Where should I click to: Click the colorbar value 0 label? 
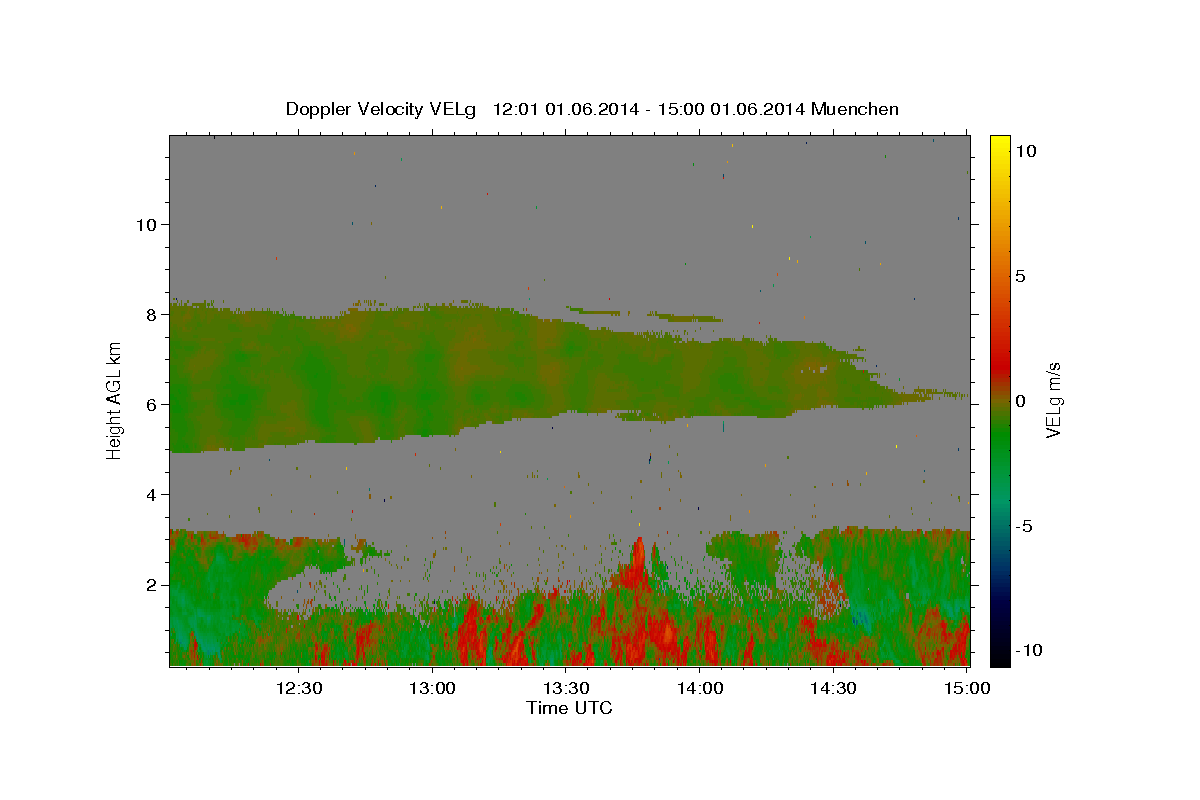pyautogui.click(x=1020, y=401)
